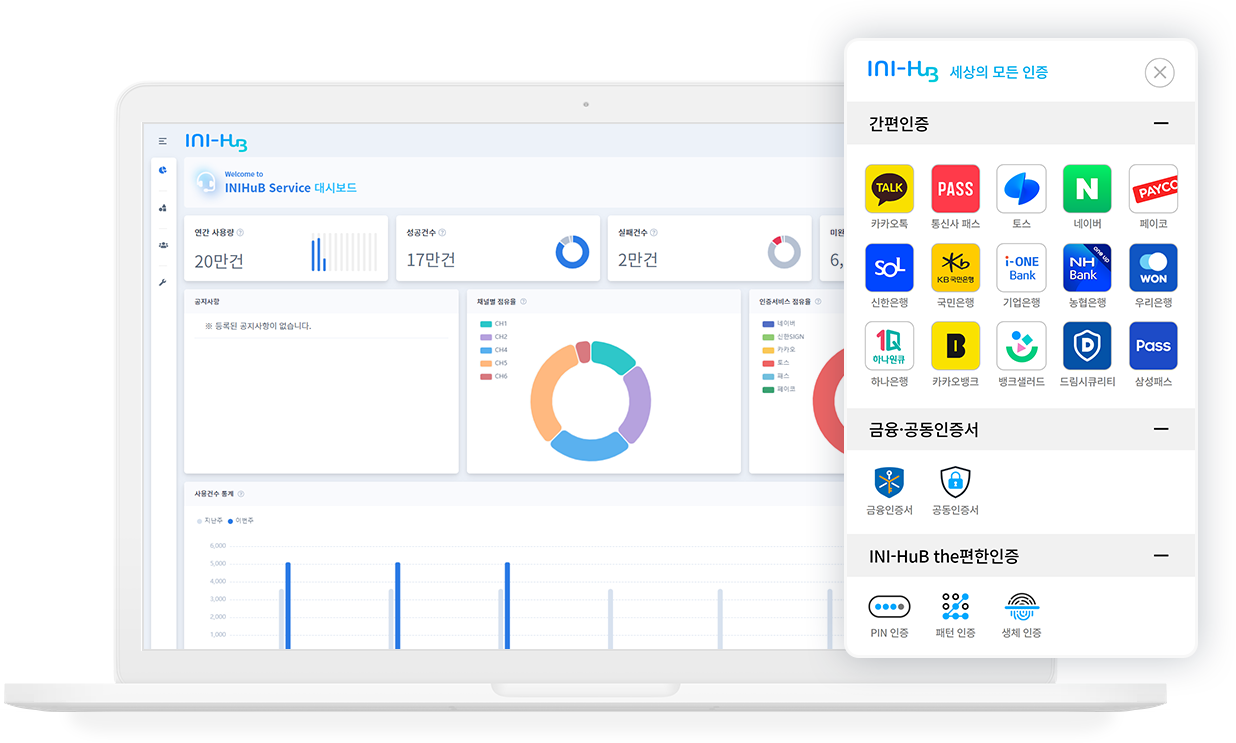Choose the Dream Security (드림시큐리티) icon
Viewport: 1236px width, 743px height.
coord(1087,346)
